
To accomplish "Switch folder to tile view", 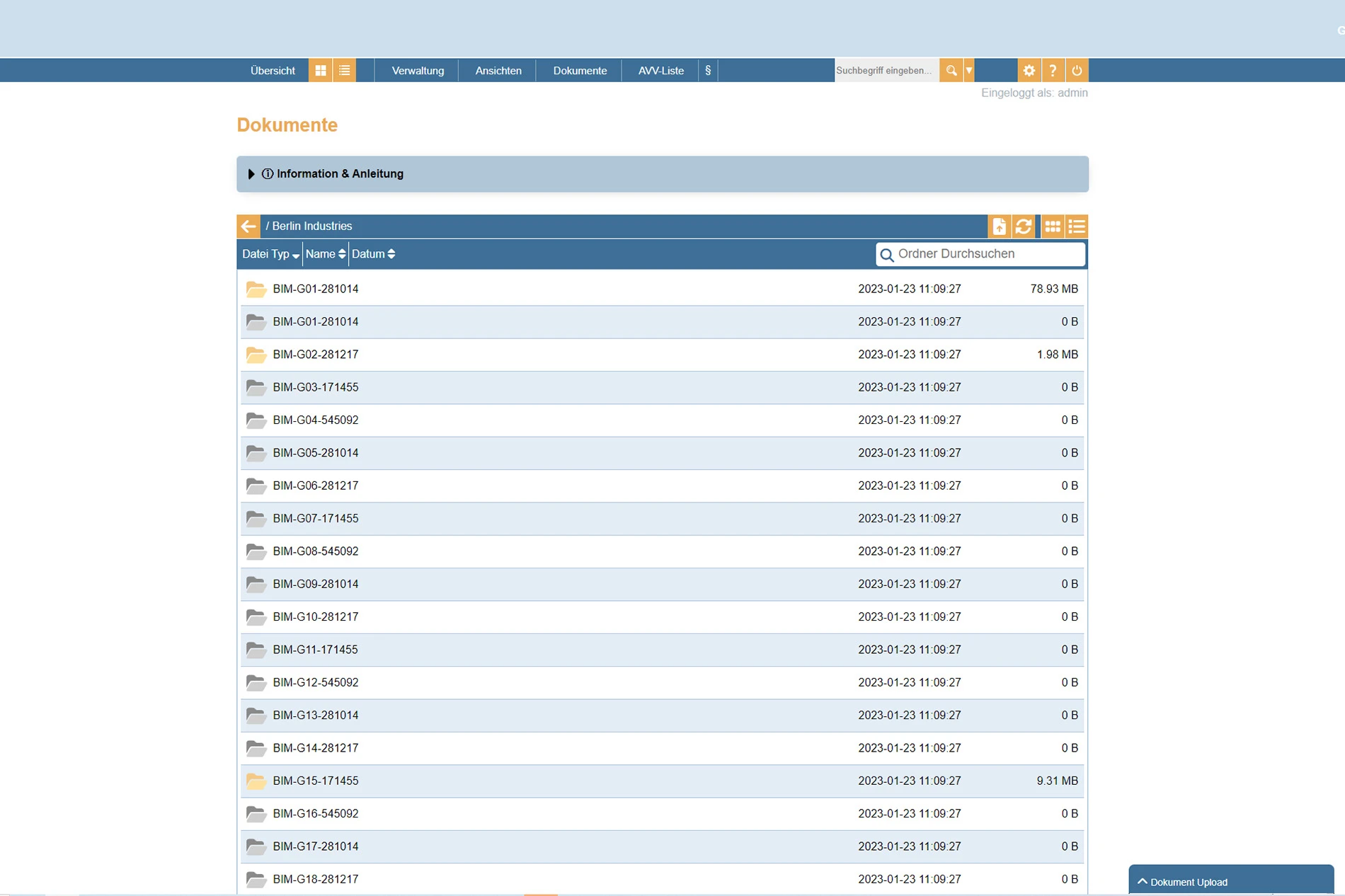I will tap(1053, 226).
